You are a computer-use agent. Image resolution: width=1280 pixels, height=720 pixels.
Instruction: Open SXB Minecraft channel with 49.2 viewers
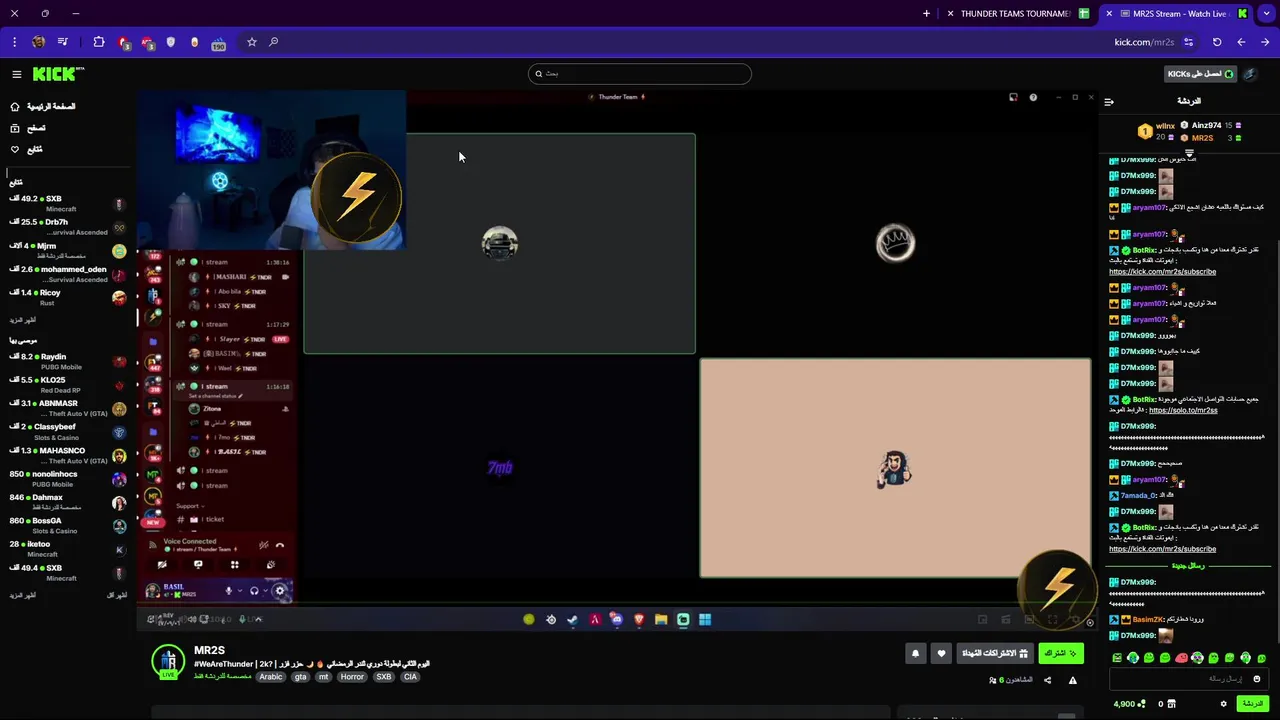point(67,203)
